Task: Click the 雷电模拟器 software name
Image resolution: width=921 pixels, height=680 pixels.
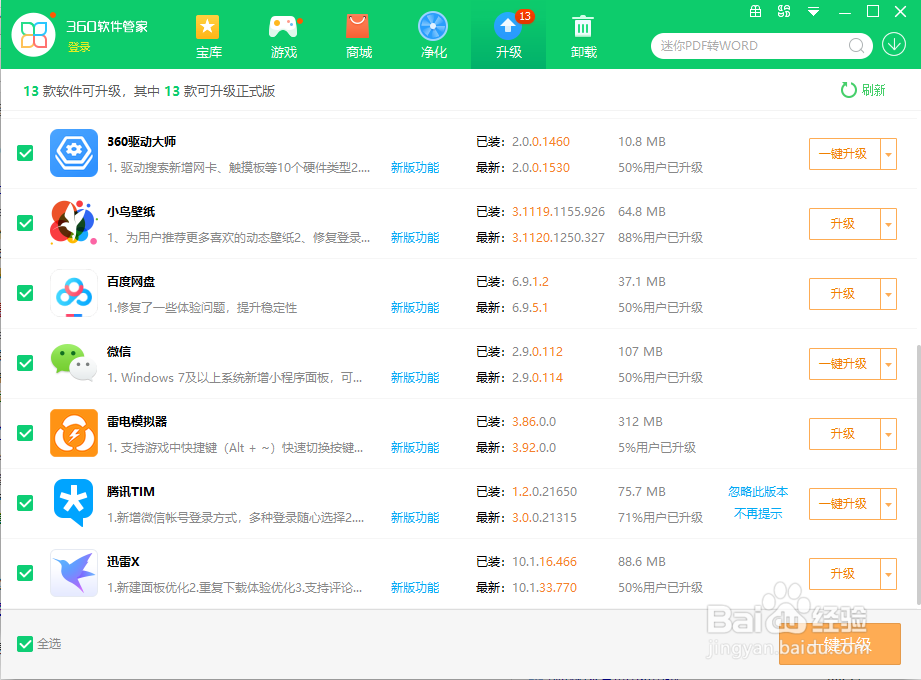Action: point(137,422)
